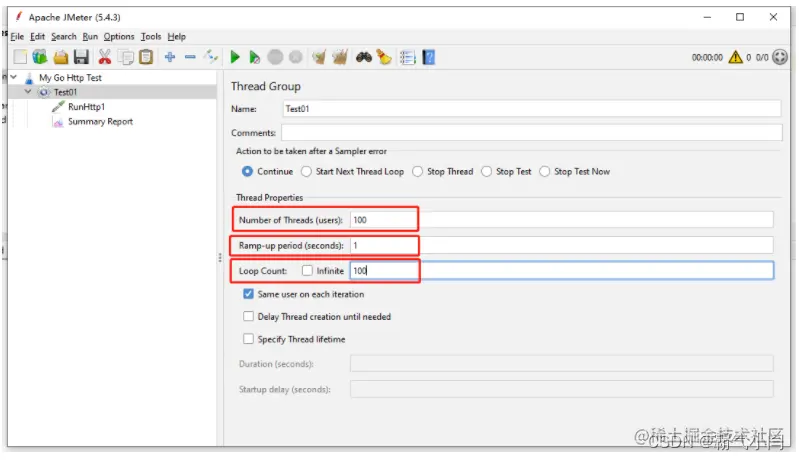The width and height of the screenshot is (799, 460).
Task: Click the New test plan icon
Action: pyautogui.click(x=20, y=57)
